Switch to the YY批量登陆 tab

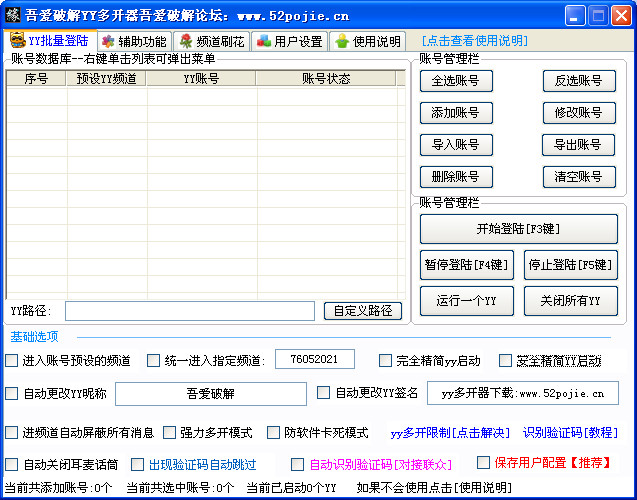(x=49, y=41)
